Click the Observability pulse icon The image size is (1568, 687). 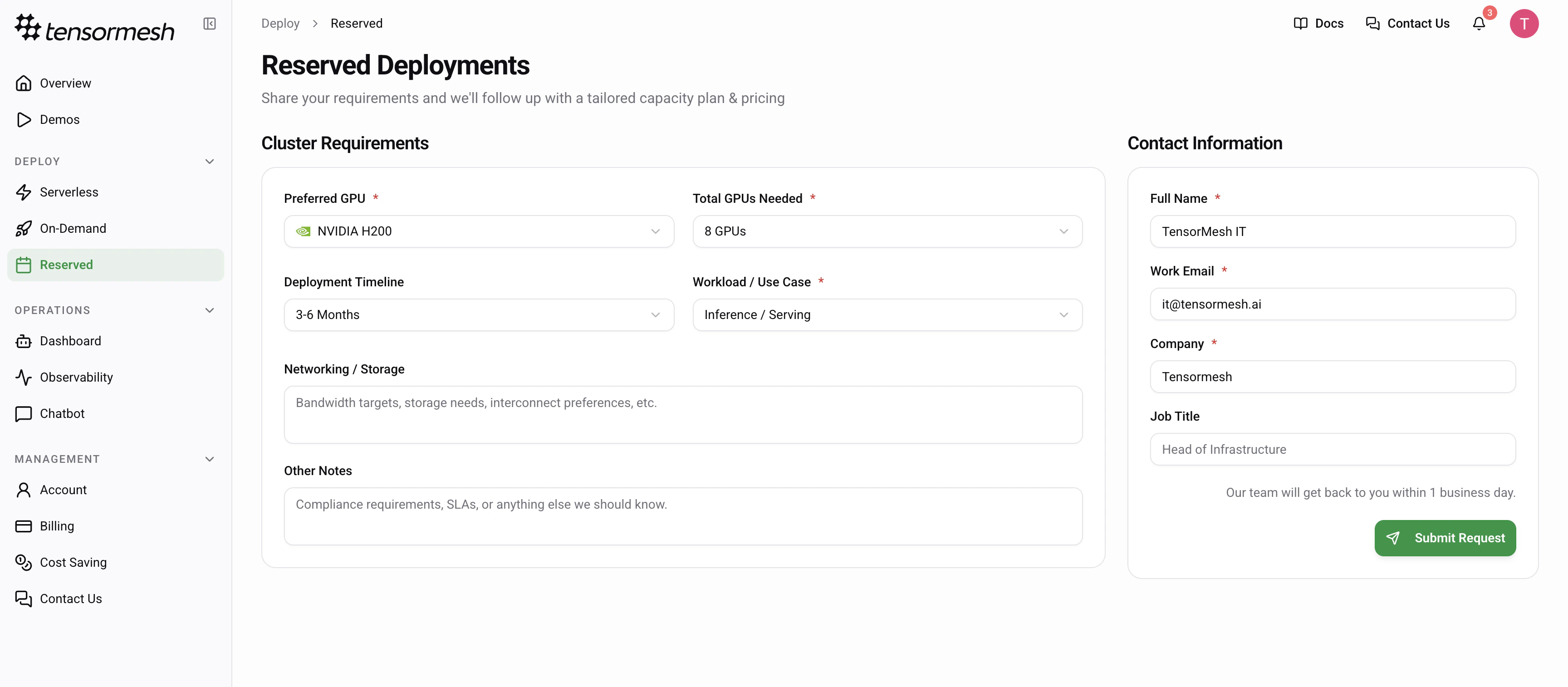[23, 378]
